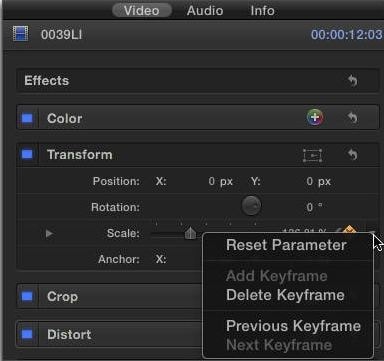Jump to Previous Keyframe menu item
This screenshot has width=384, height=361.
pyautogui.click(x=293, y=326)
